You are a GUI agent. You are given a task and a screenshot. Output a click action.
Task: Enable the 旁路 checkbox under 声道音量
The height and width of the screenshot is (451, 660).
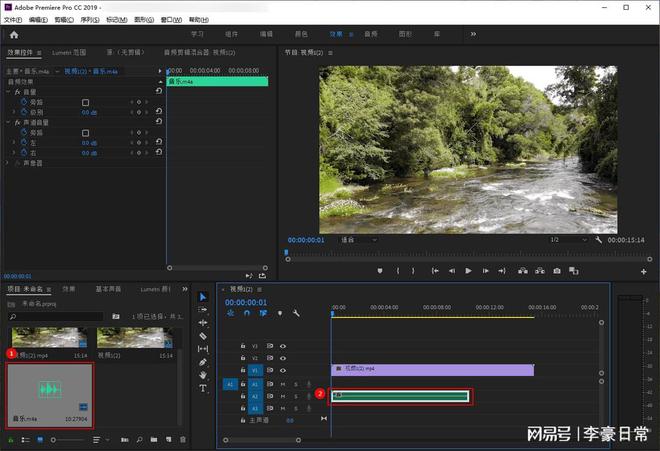pyautogui.click(x=85, y=133)
